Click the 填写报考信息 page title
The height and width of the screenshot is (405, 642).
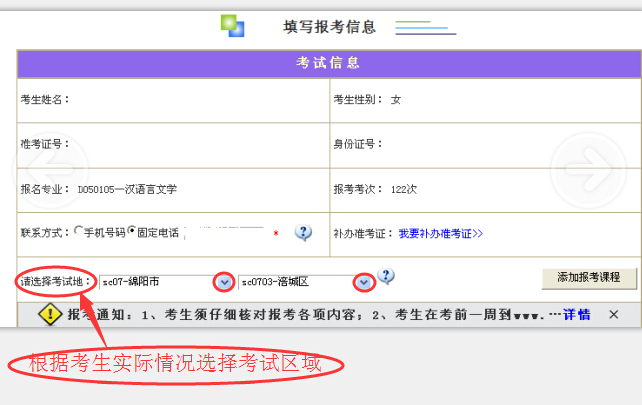coord(329,27)
